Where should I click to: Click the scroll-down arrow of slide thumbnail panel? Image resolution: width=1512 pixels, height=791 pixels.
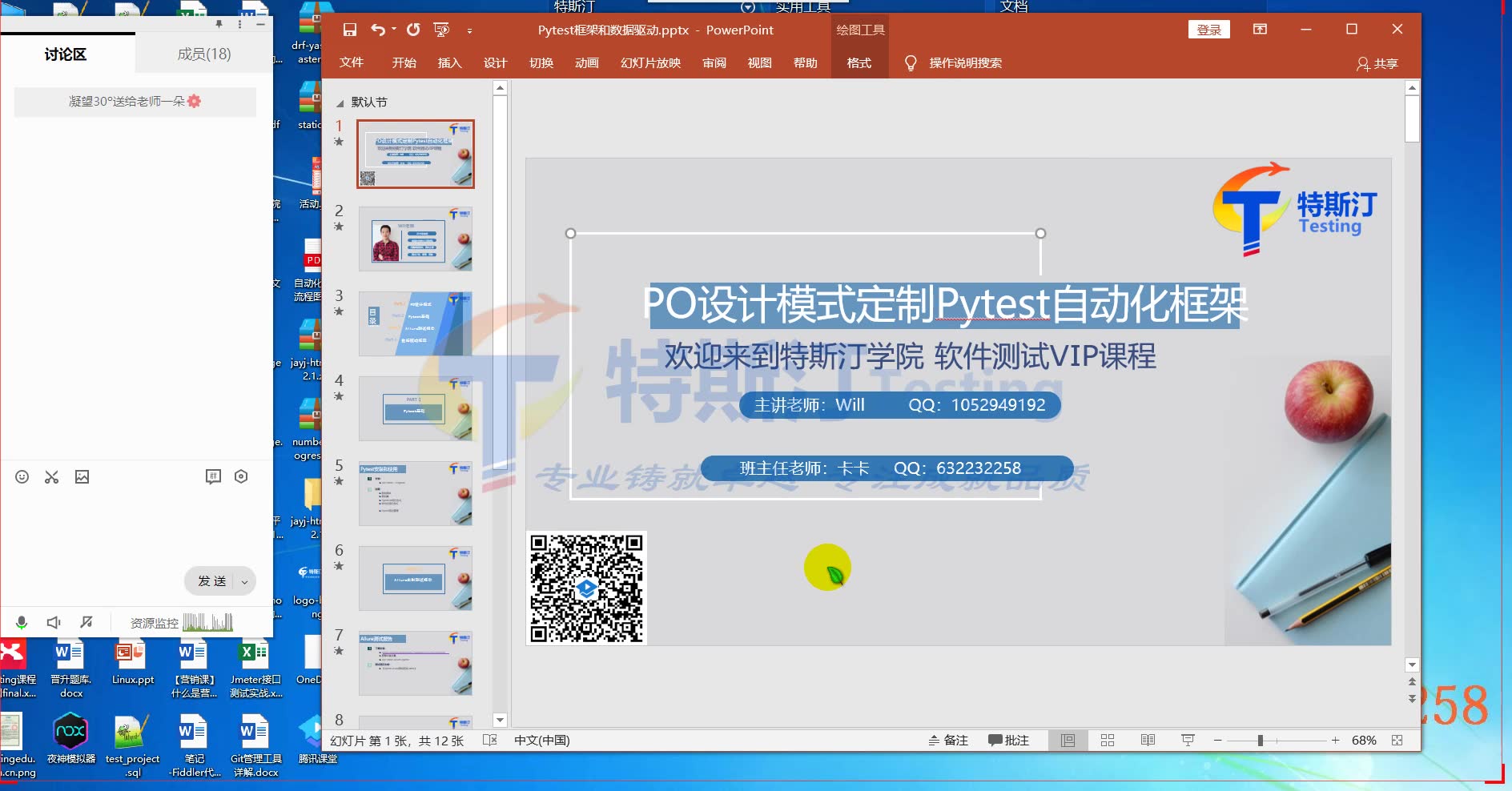click(x=500, y=720)
